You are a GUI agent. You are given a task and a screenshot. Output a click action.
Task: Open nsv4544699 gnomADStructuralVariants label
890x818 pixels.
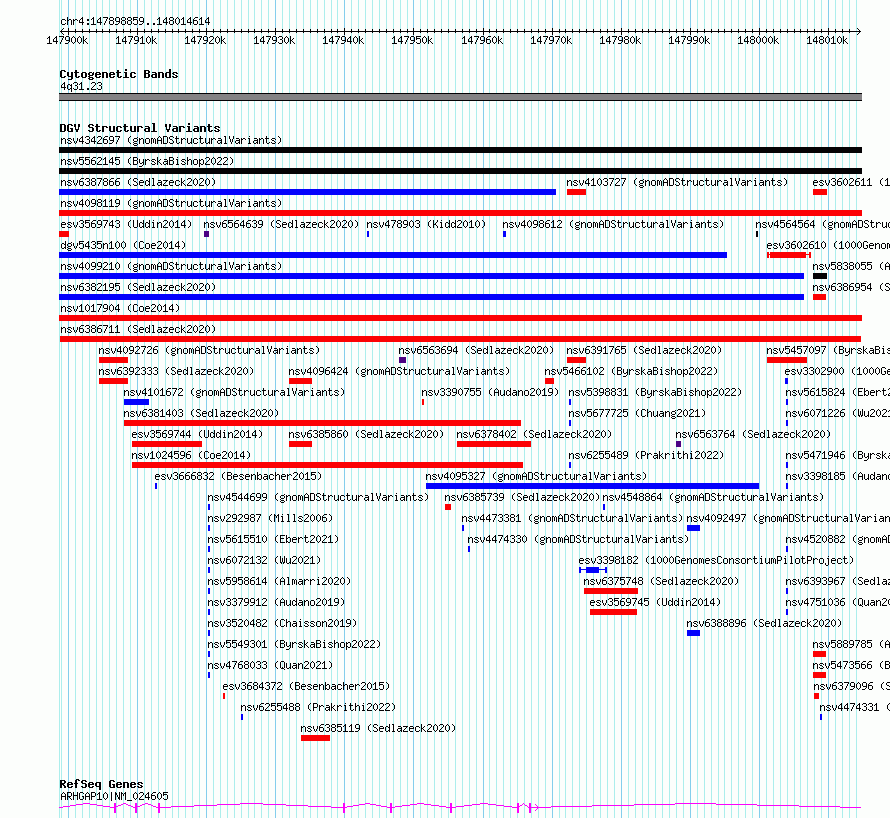tap(318, 497)
